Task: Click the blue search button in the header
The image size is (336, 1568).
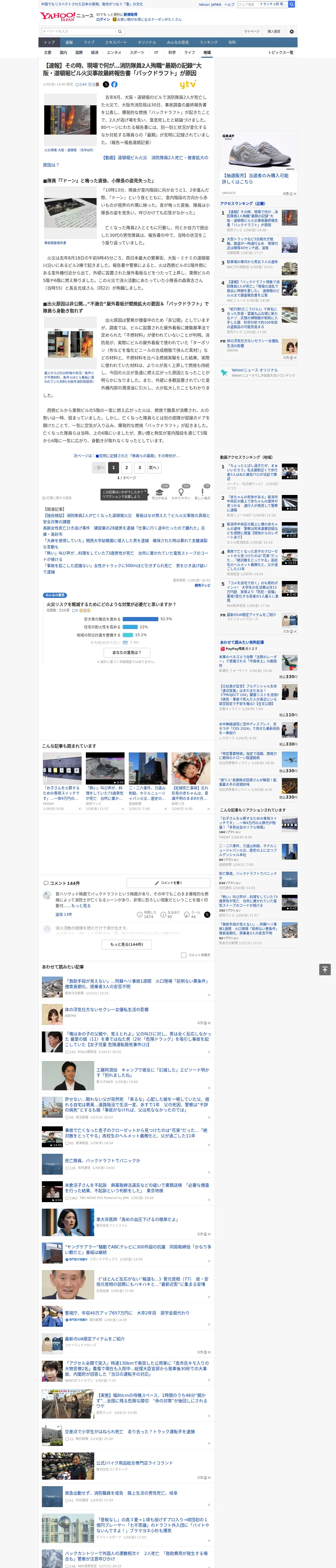Action: pyautogui.click(x=292, y=4)
